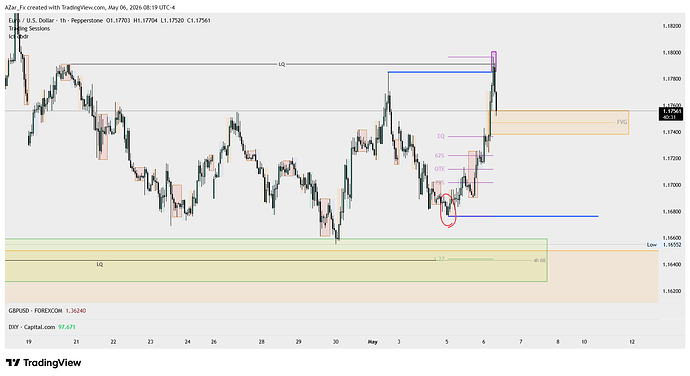Click the 1.16200 price axis label
690x376 pixels.
click(671, 291)
